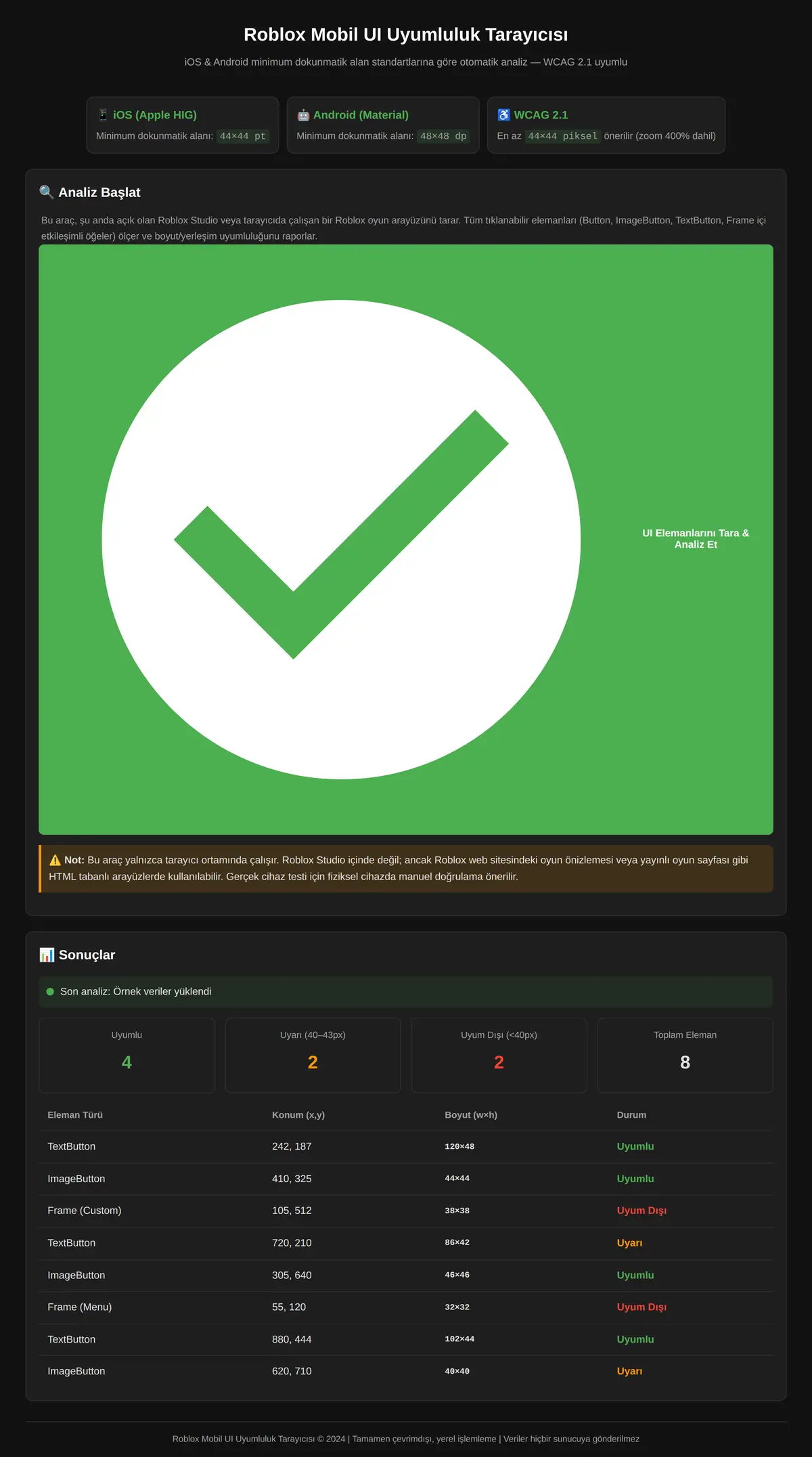Click the 'Durum' column header
The height and width of the screenshot is (1457, 812).
(x=631, y=1114)
